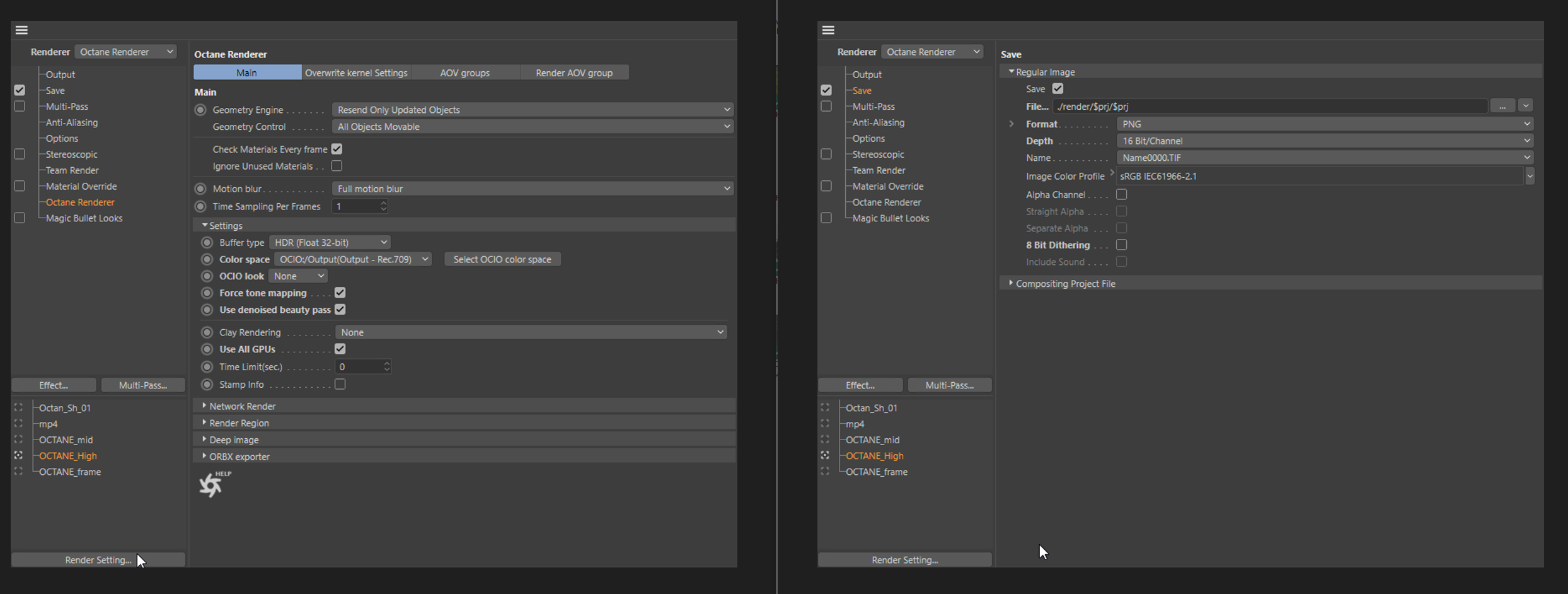The image size is (1568, 594).
Task: Open Geometry Engine dropdown
Action: pyautogui.click(x=533, y=110)
